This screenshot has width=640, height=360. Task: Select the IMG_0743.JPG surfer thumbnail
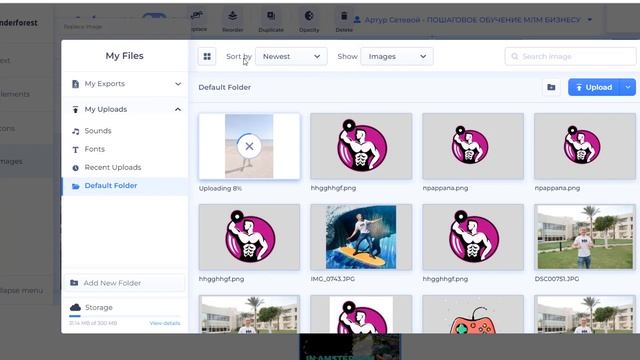[x=361, y=237]
